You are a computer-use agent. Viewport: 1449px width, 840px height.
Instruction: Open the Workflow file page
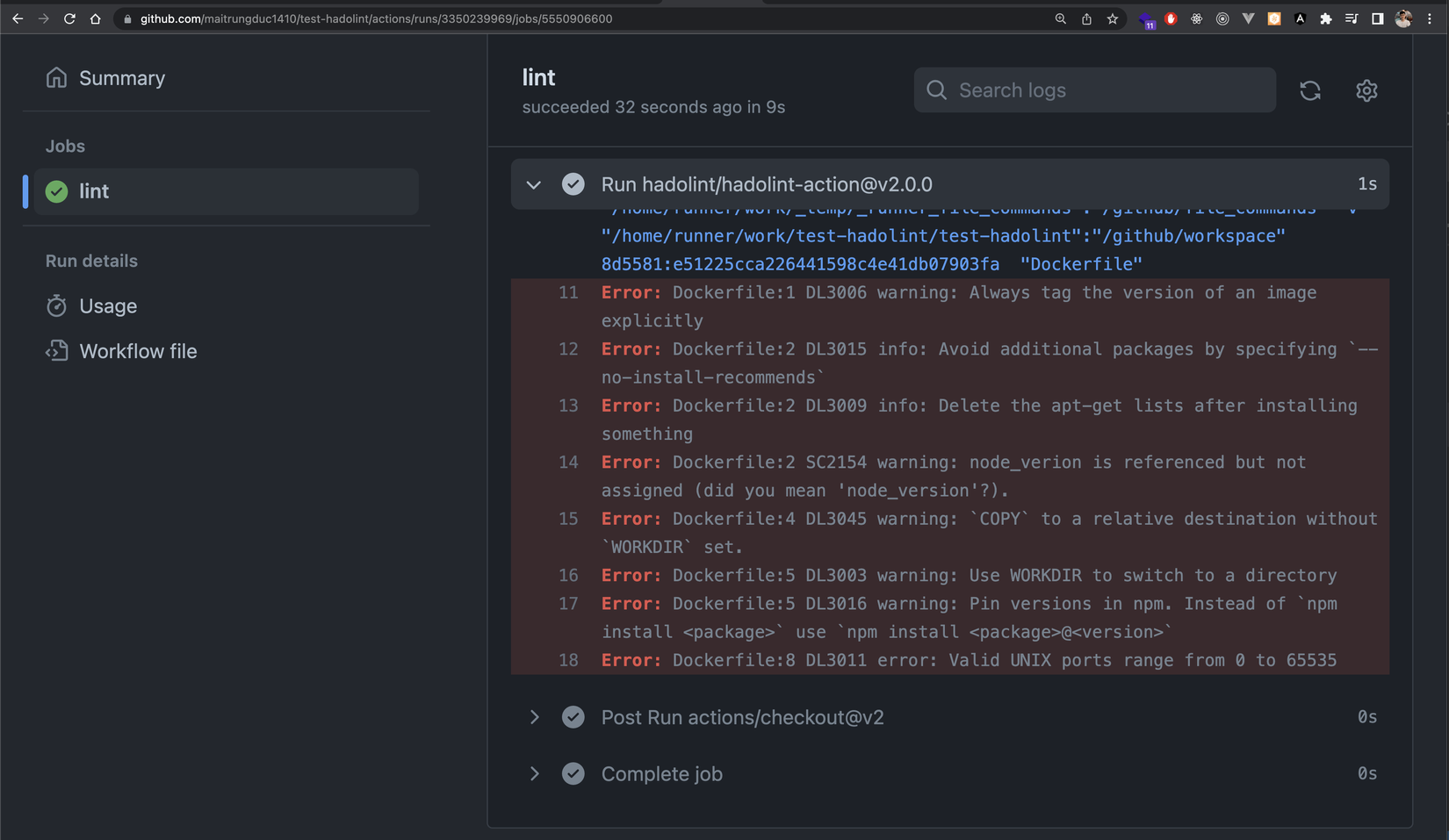coord(138,350)
